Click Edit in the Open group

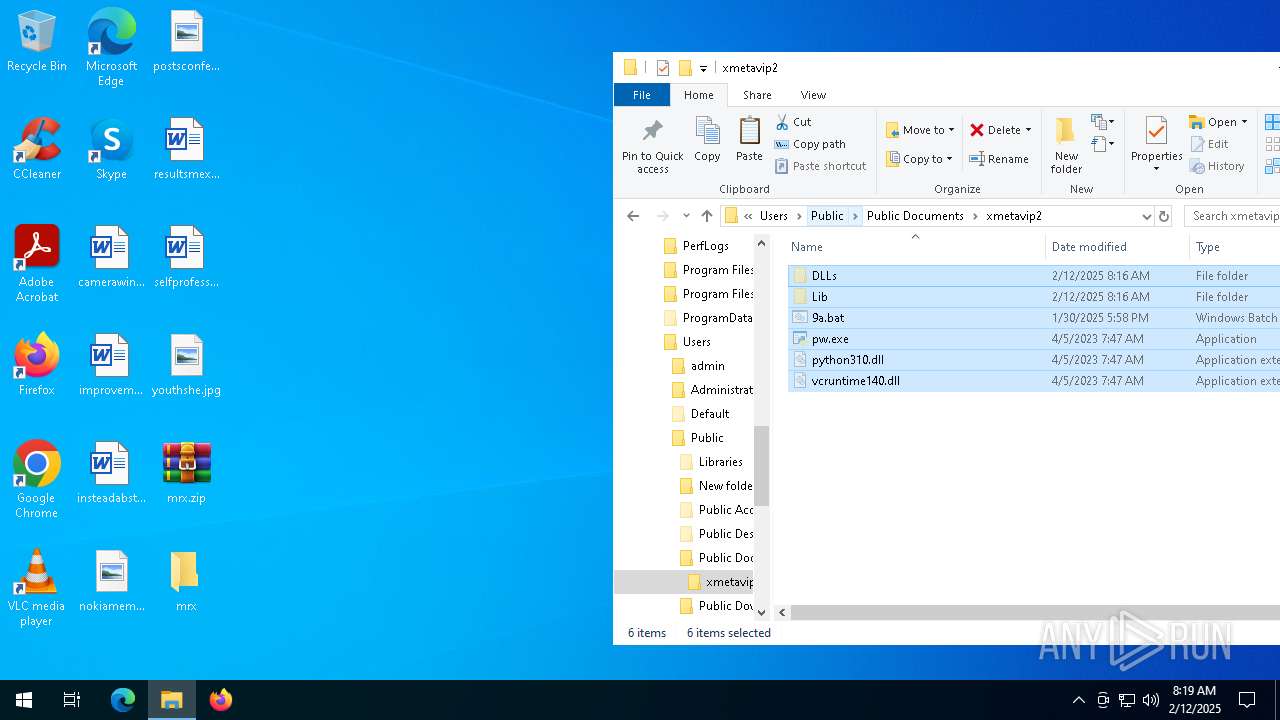click(1209, 144)
